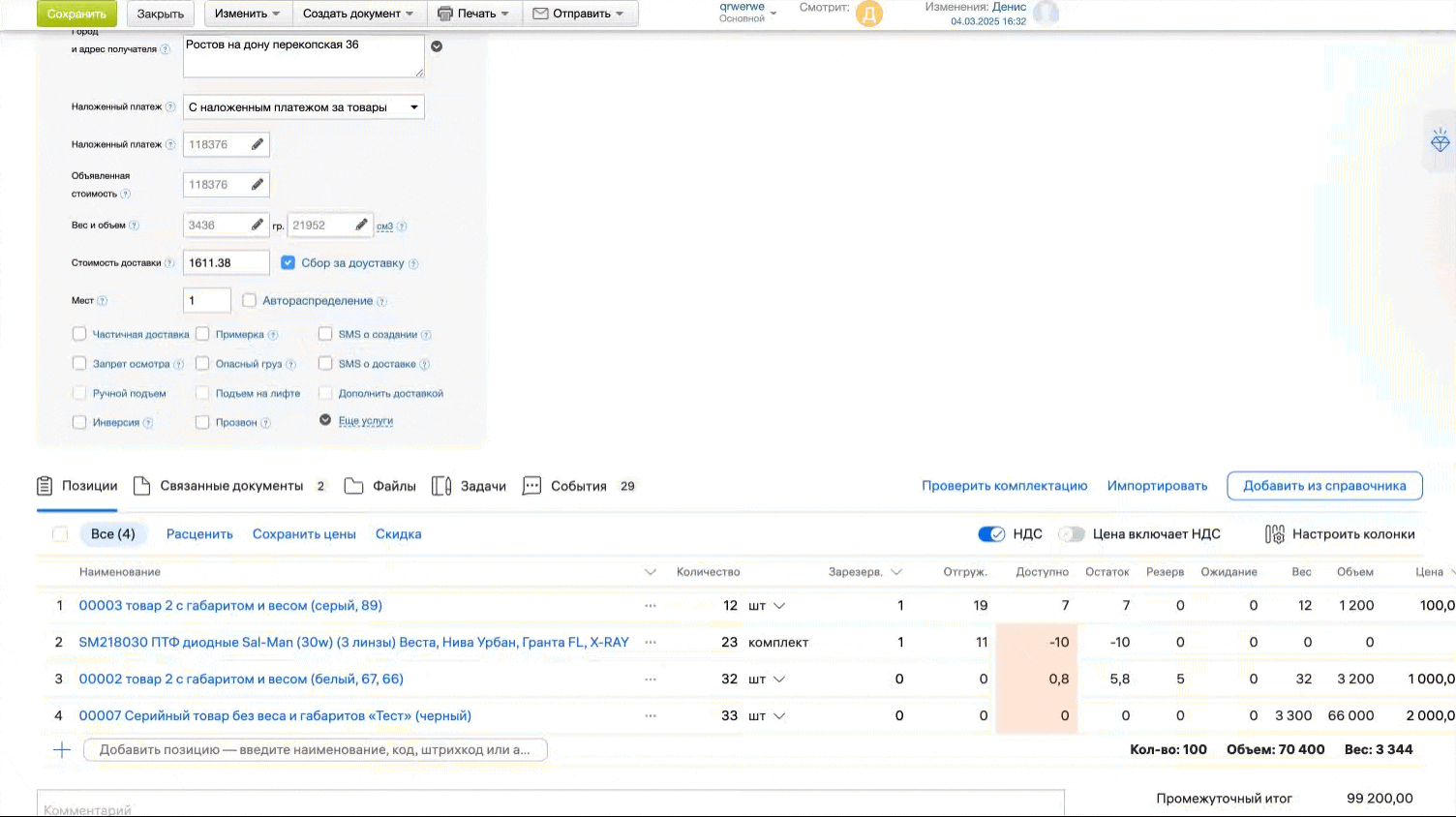1456x817 pixels.
Task: Uncheck Сбор за доуставку checkbox
Action: point(288,262)
